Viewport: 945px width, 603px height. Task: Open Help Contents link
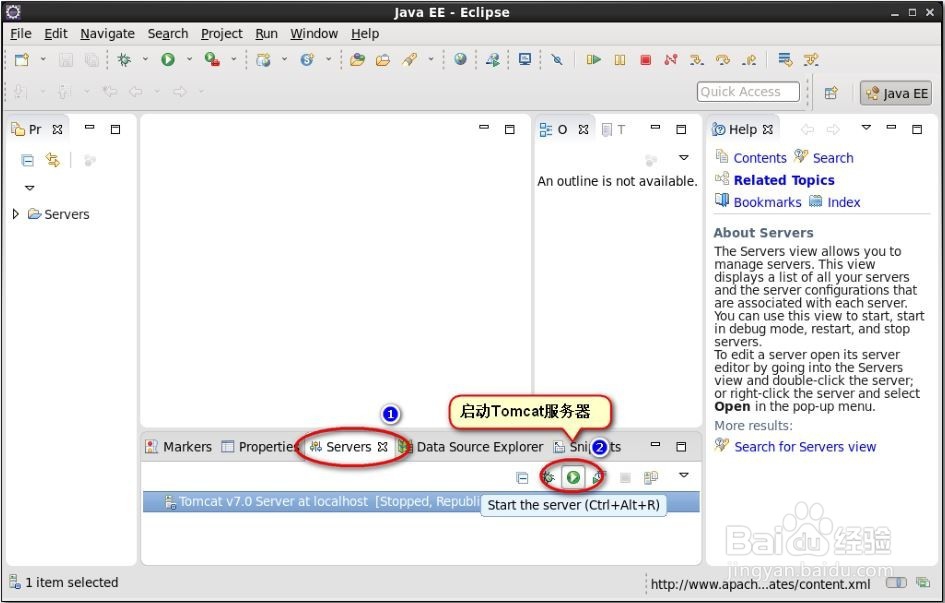760,158
